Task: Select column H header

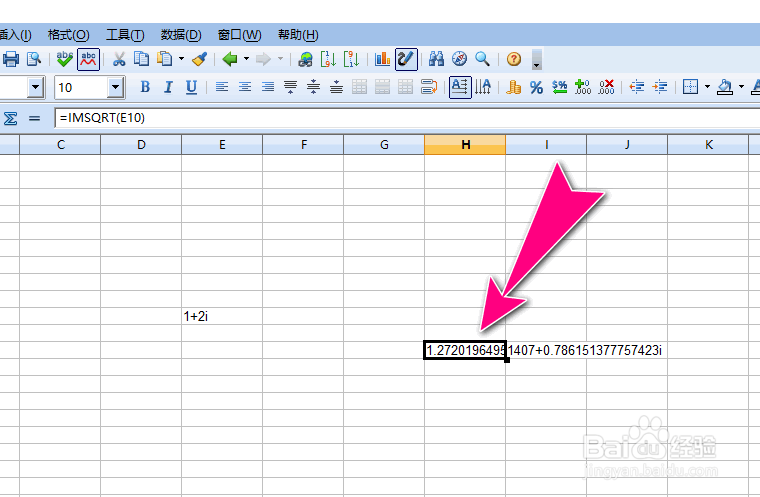Action: coord(465,144)
